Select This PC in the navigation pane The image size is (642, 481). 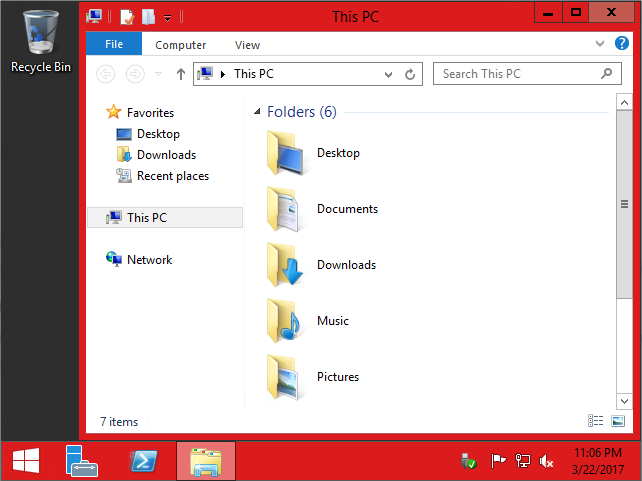pyautogui.click(x=165, y=217)
